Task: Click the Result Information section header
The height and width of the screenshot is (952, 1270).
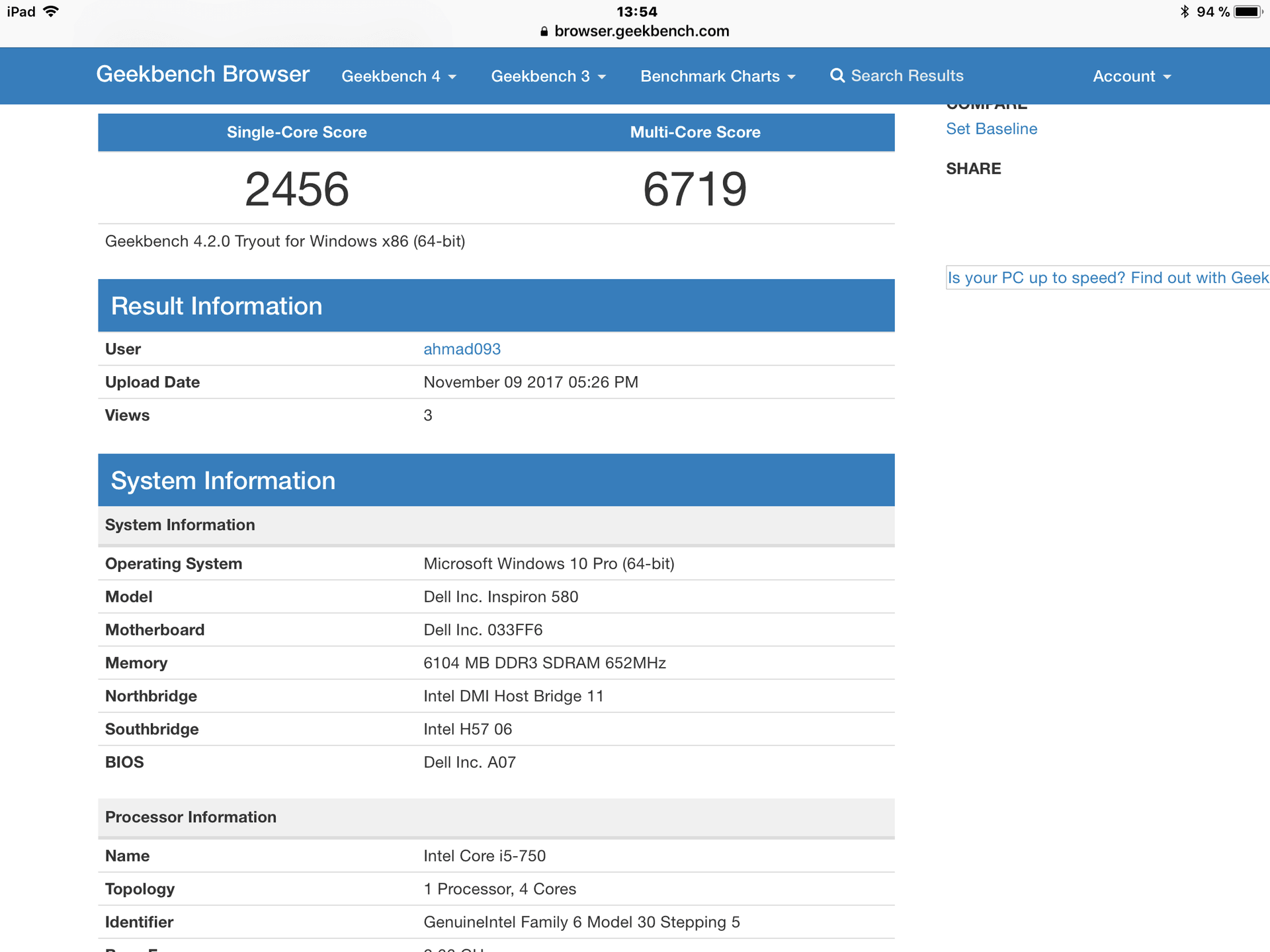Action: 496,305
